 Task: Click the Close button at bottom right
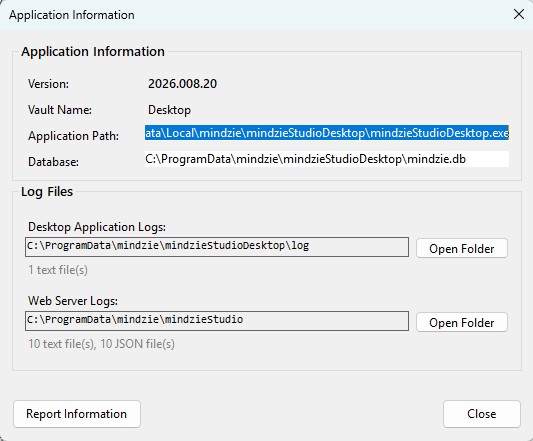[x=482, y=414]
